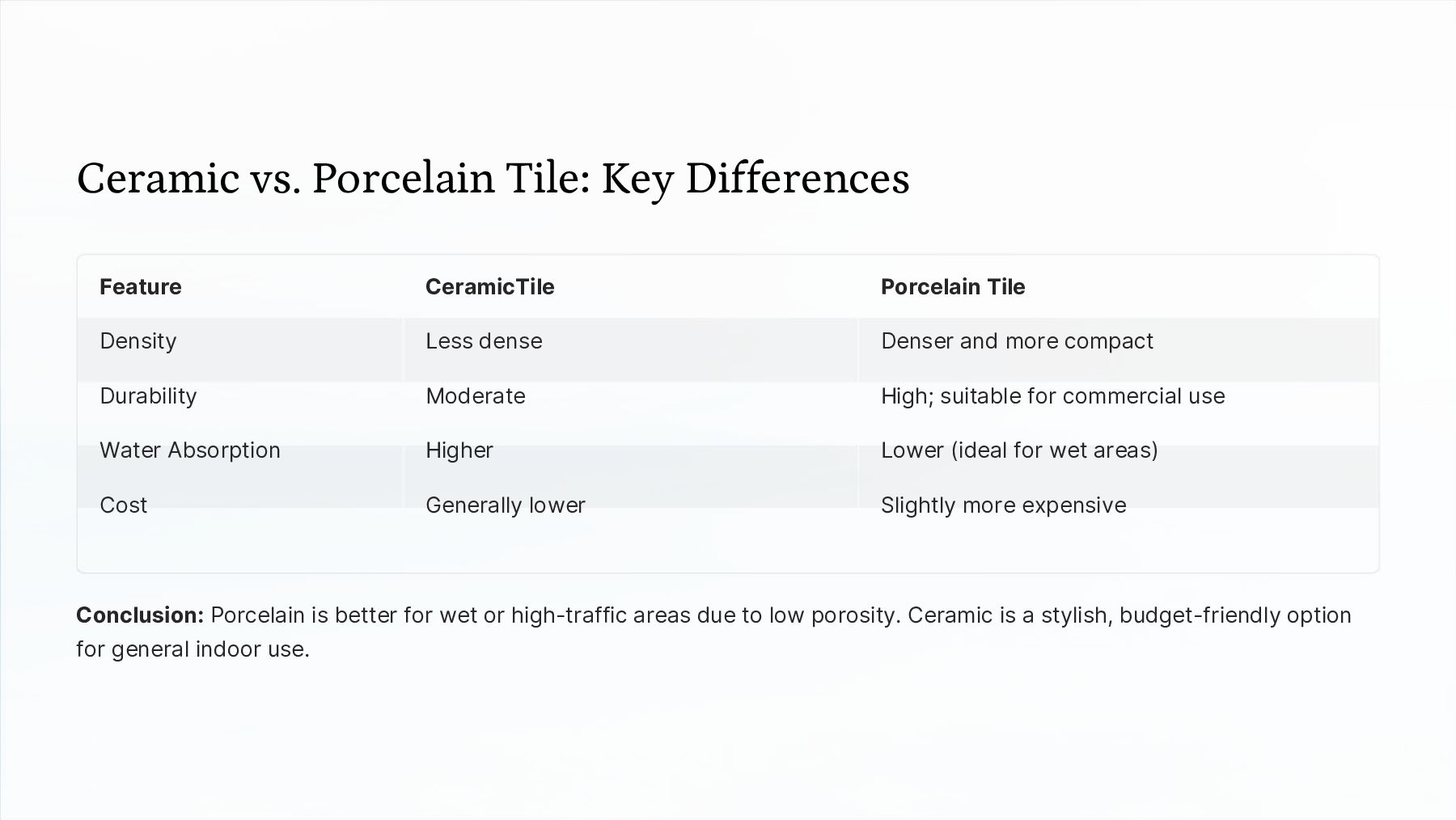Click text 'for general indoor use.'
The image size is (1456, 820).
tap(193, 649)
